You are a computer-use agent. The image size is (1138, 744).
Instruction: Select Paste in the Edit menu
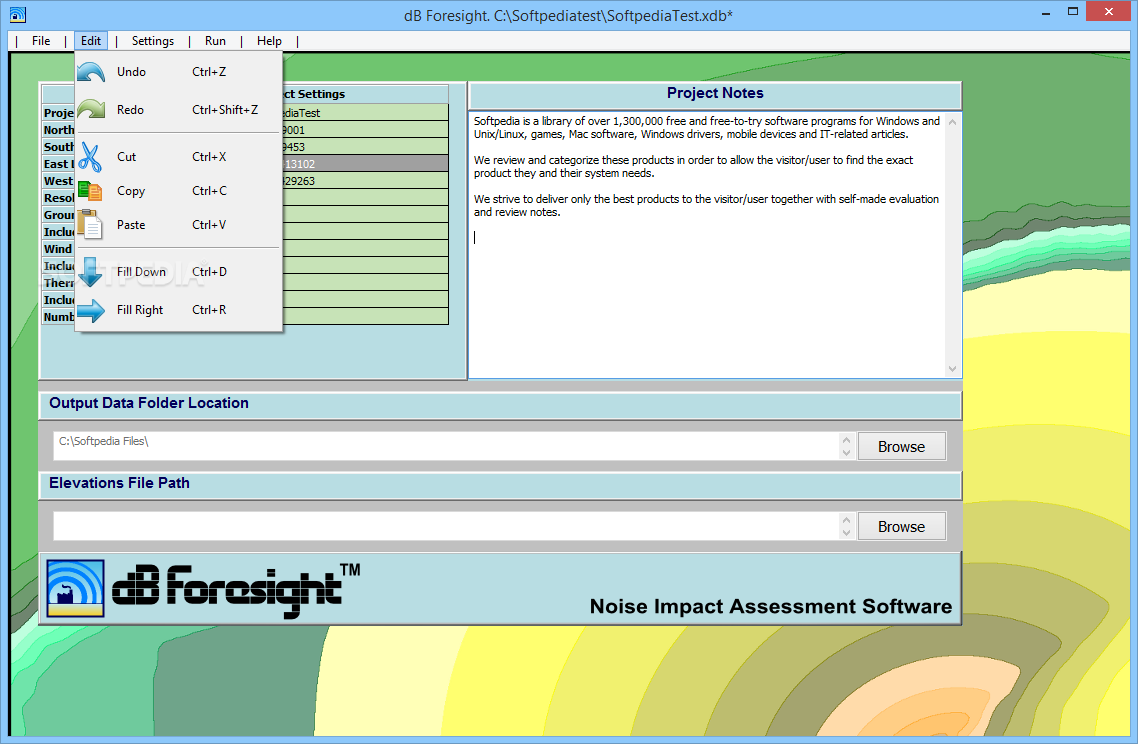pyautogui.click(x=179, y=225)
